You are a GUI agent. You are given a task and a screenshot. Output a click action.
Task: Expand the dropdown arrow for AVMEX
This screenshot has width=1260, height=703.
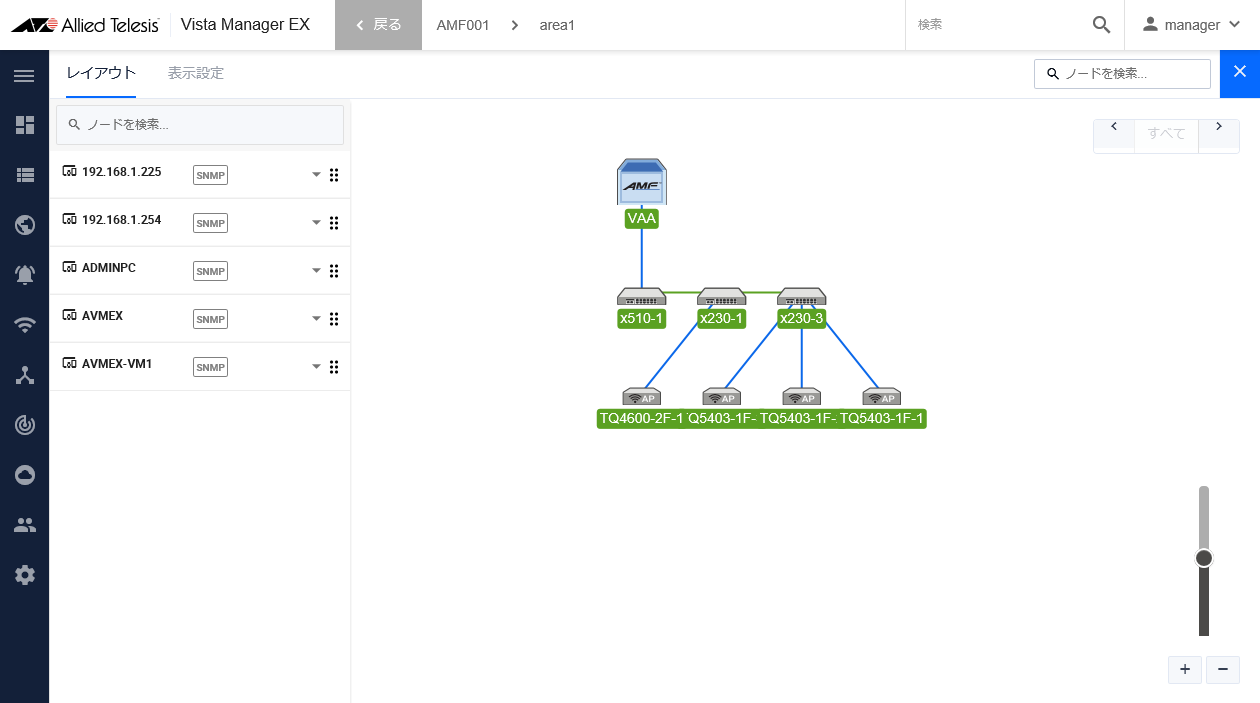pyautogui.click(x=316, y=318)
